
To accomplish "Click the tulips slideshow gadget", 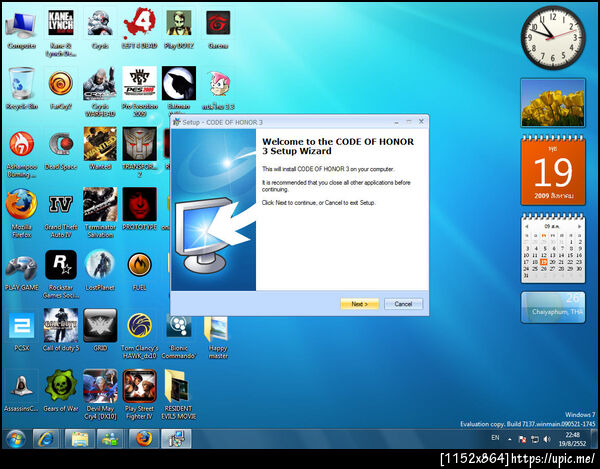I will 553,103.
